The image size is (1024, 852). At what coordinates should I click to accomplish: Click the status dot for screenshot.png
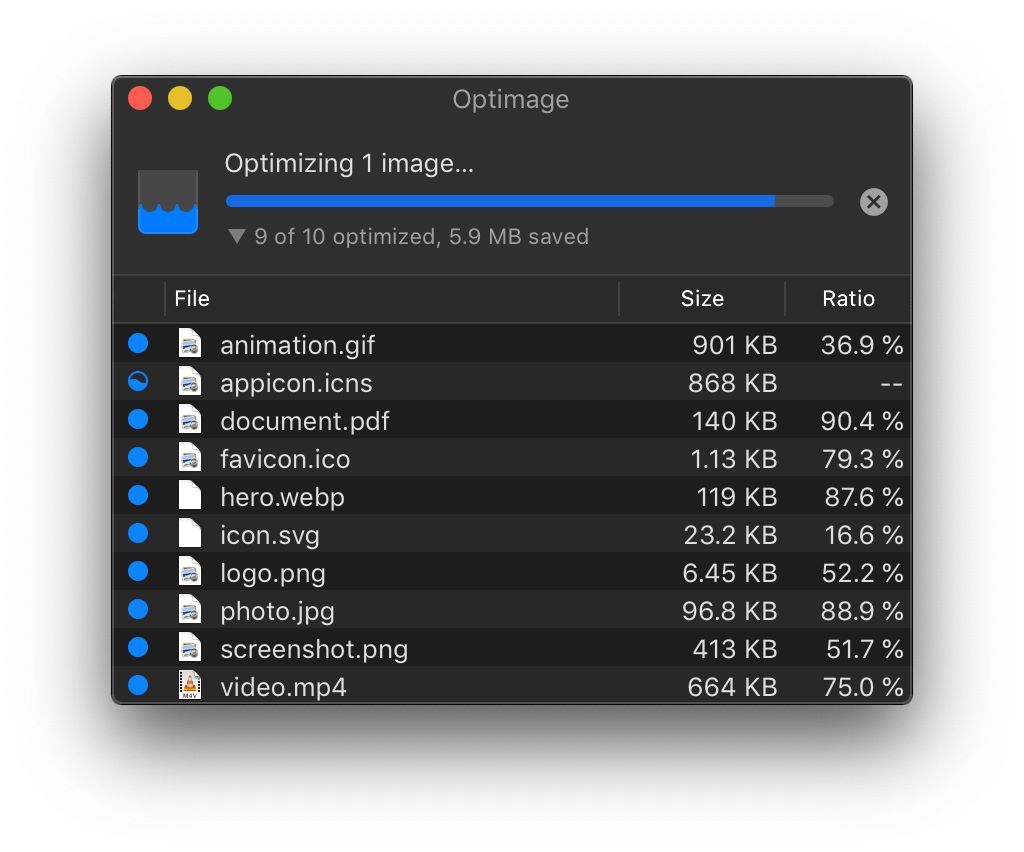(138, 646)
